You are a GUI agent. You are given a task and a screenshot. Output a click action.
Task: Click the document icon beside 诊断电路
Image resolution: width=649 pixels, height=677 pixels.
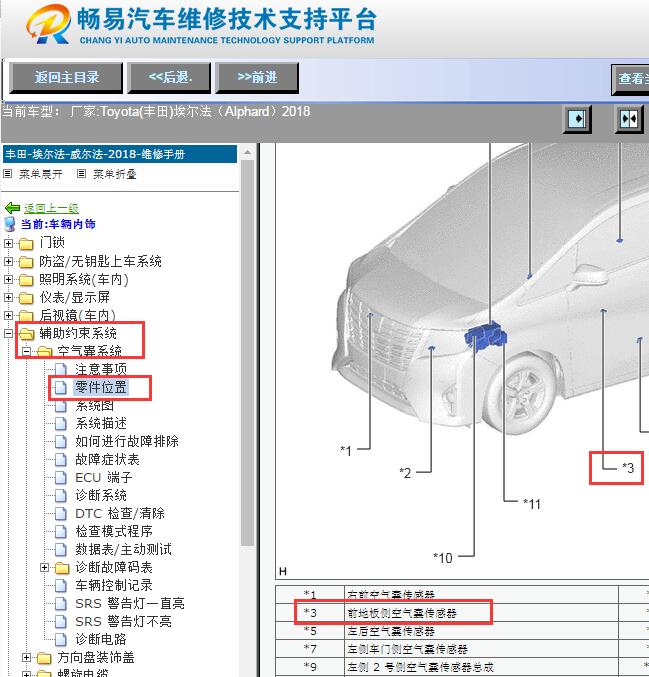[60, 639]
